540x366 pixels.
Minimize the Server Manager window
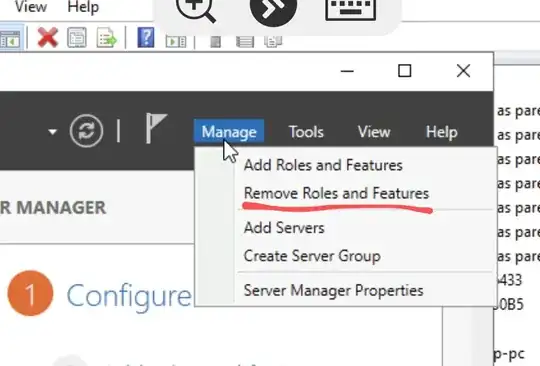click(347, 71)
